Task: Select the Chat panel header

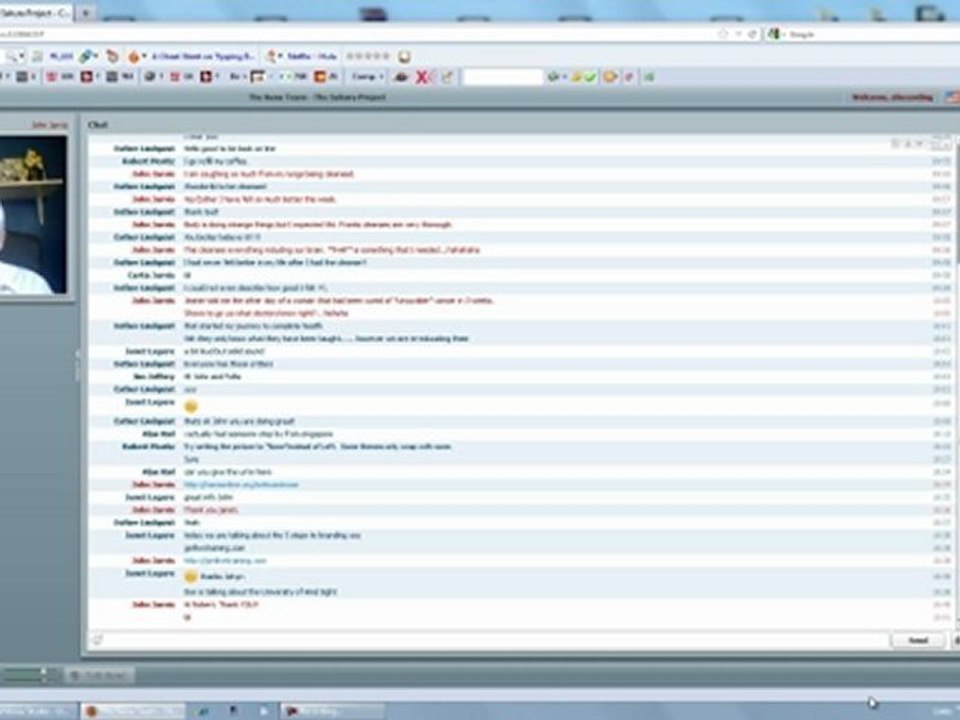Action: 98,125
